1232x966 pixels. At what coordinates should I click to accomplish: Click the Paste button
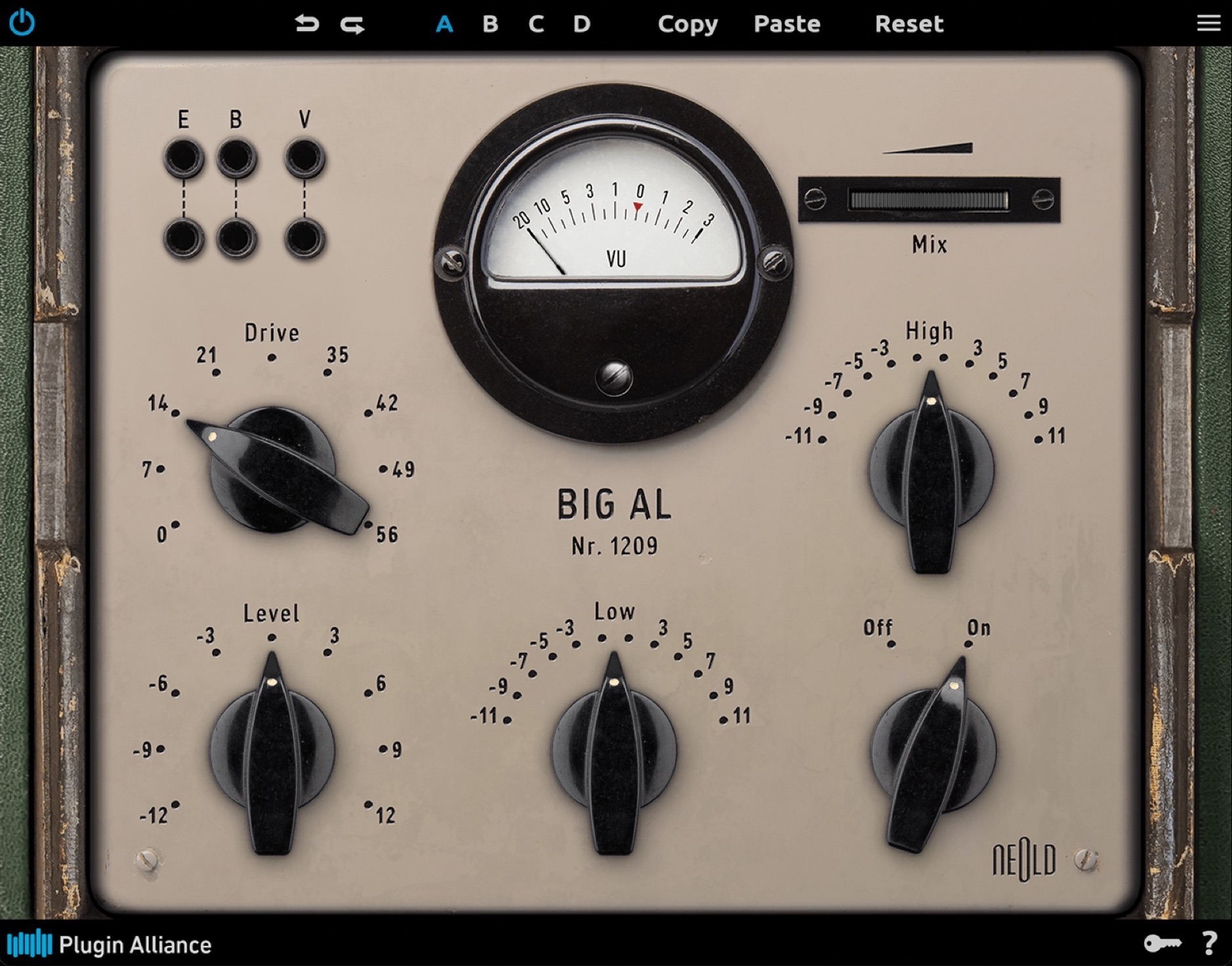tap(787, 24)
